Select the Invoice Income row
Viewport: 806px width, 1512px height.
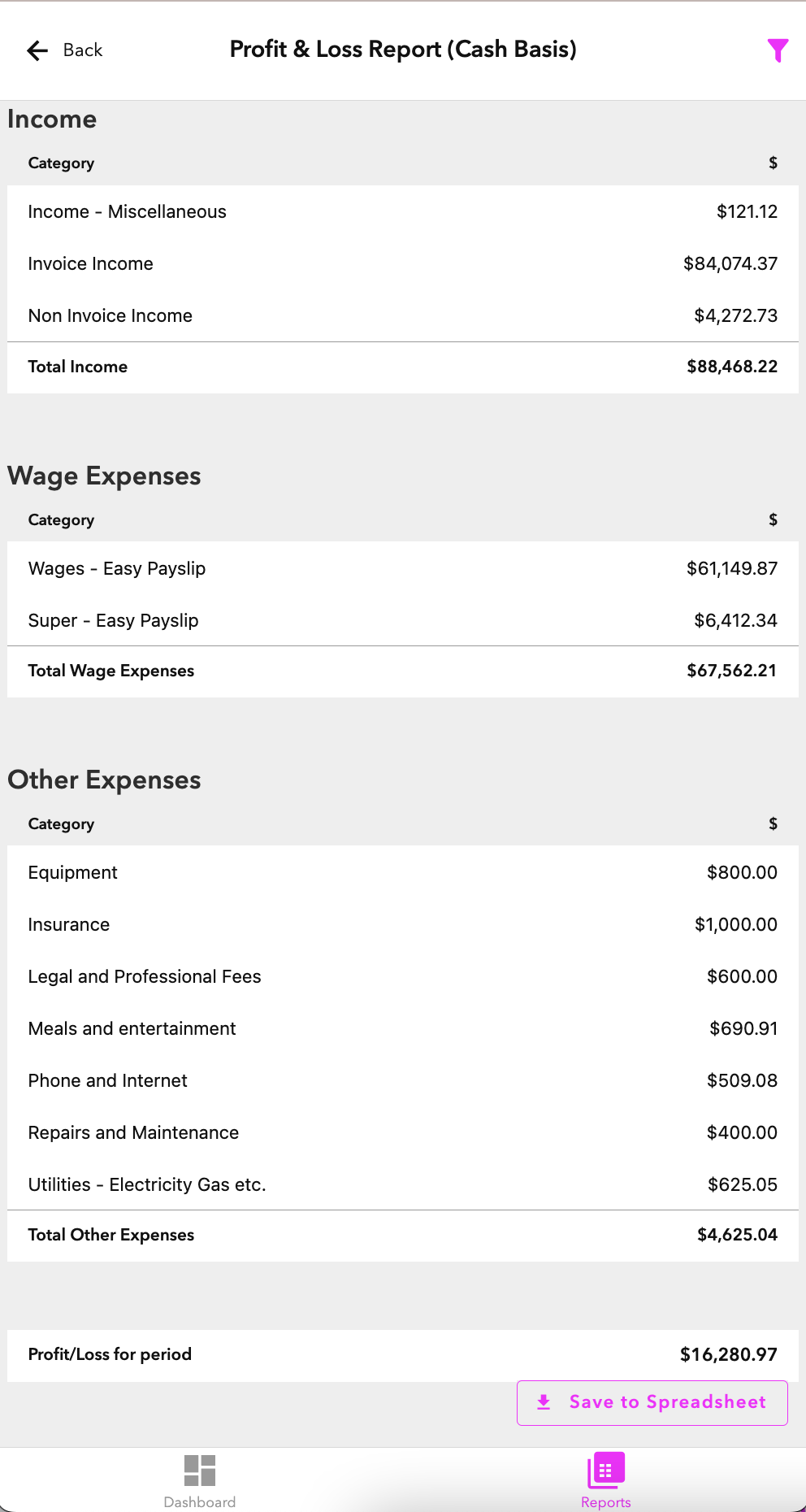click(x=403, y=263)
